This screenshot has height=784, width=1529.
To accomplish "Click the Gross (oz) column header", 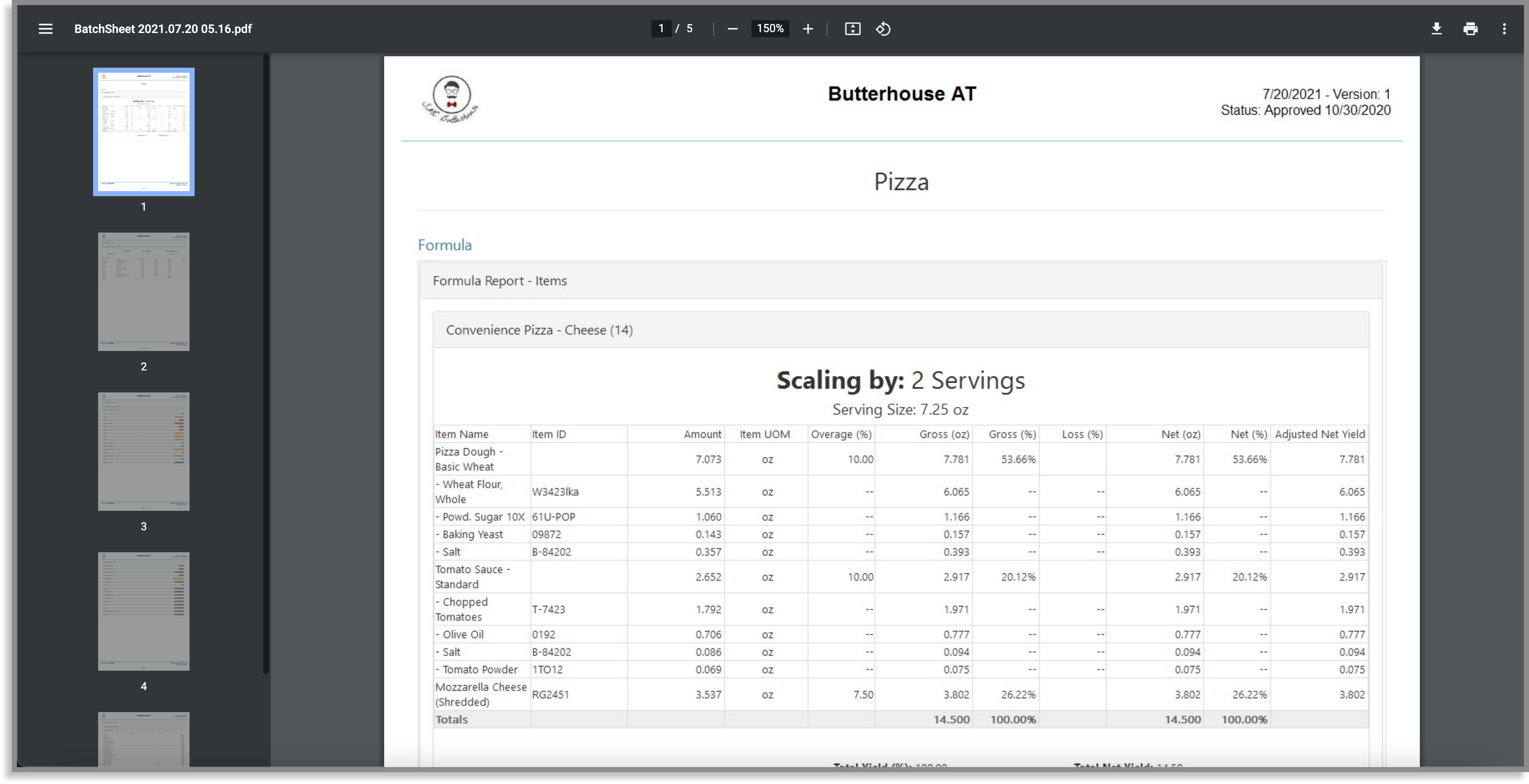I will coord(944,434).
